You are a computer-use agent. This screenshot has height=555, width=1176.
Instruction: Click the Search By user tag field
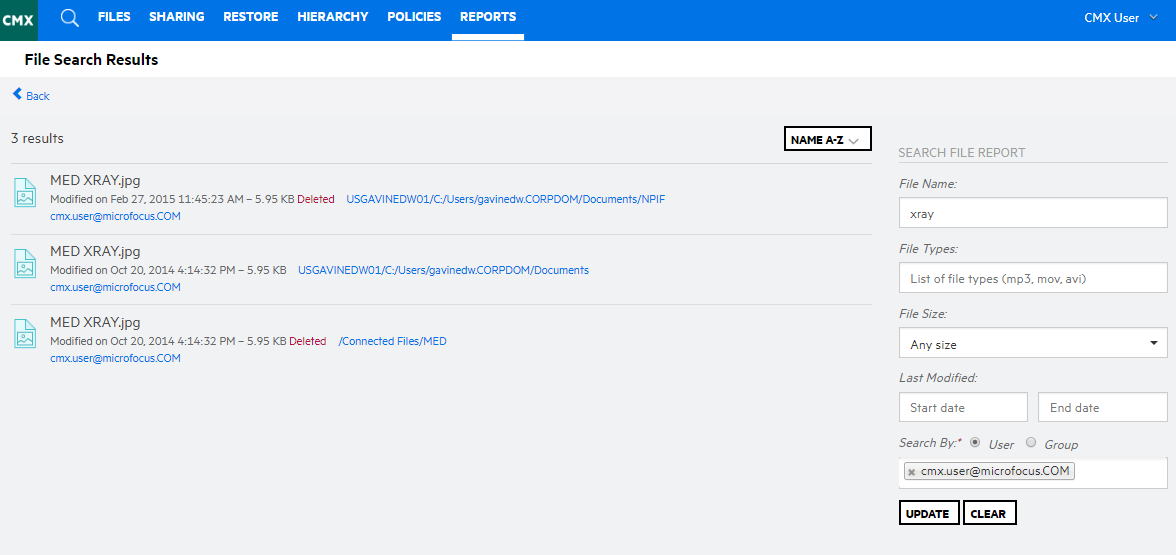[1033, 472]
